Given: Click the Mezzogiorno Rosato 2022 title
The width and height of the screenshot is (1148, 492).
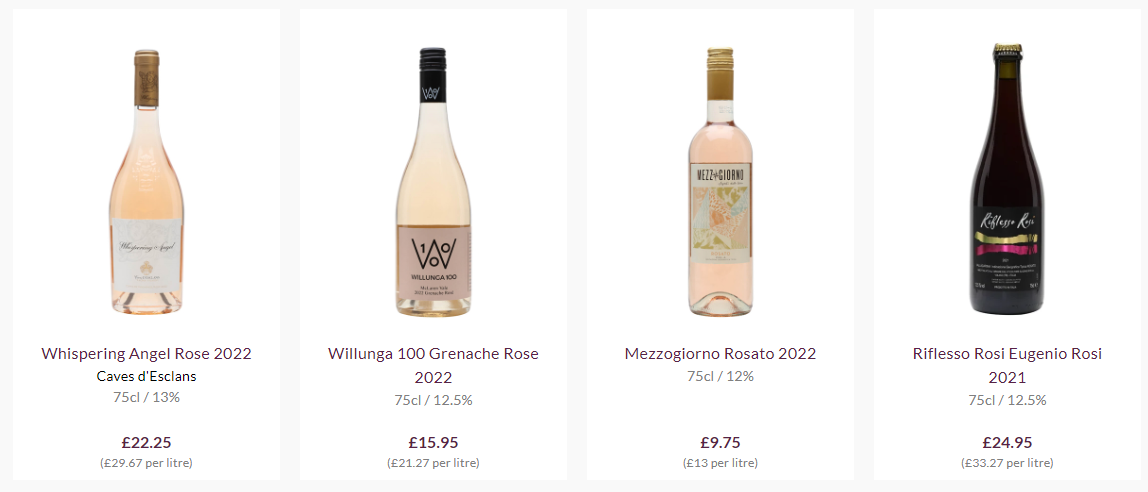Looking at the screenshot, I should point(720,354).
